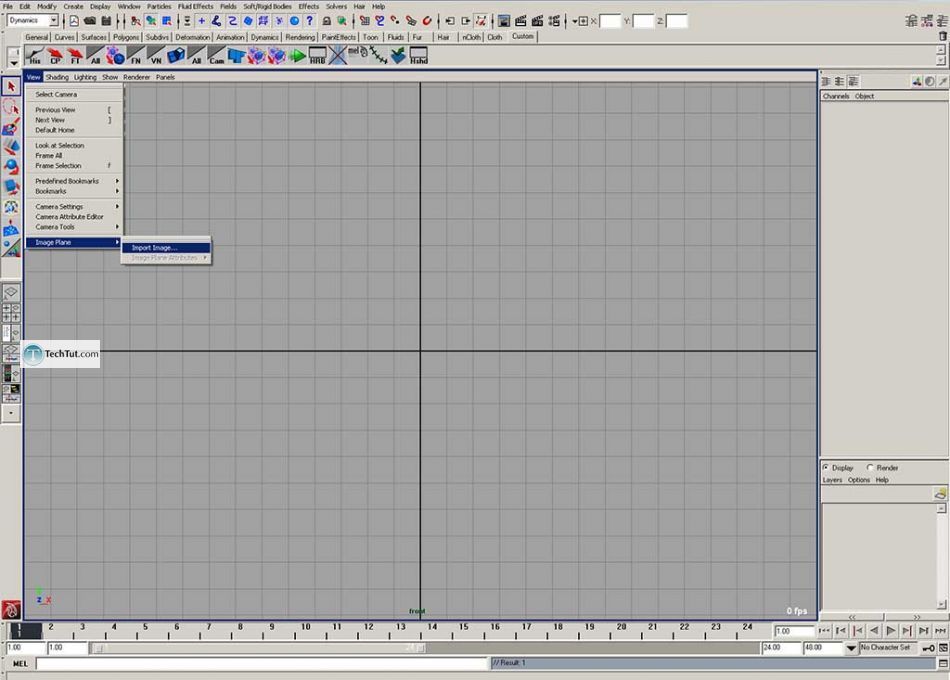Image resolution: width=950 pixels, height=680 pixels.
Task: Select the arrow Select tool in the toolbox
Action: (x=11, y=87)
